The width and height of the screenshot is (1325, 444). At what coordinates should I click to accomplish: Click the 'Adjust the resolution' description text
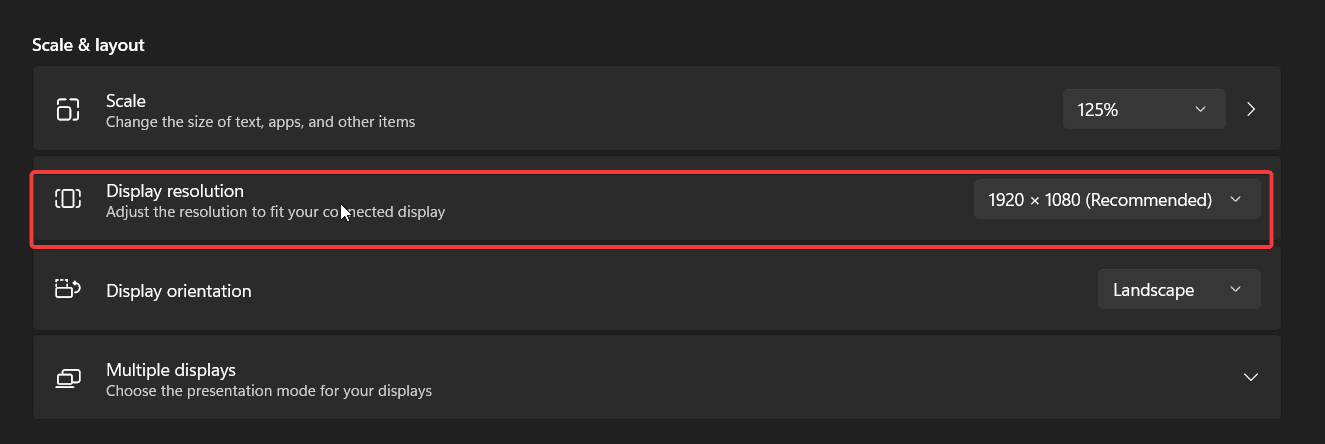point(275,212)
